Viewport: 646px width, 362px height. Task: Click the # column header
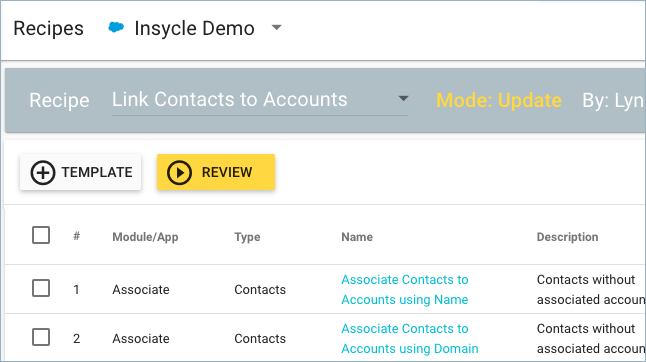pos(77,236)
